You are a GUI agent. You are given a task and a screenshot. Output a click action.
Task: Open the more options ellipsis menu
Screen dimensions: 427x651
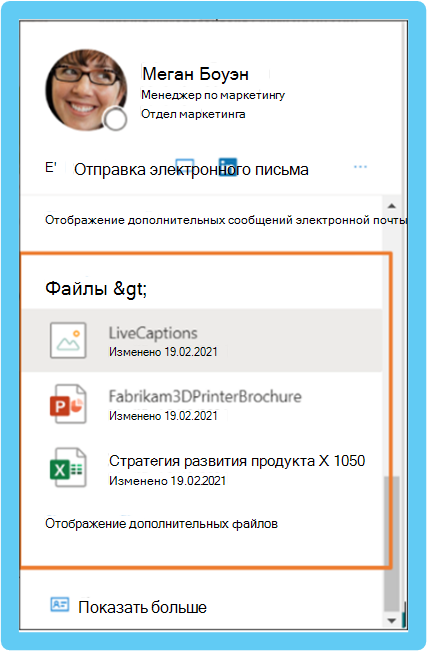click(x=360, y=167)
